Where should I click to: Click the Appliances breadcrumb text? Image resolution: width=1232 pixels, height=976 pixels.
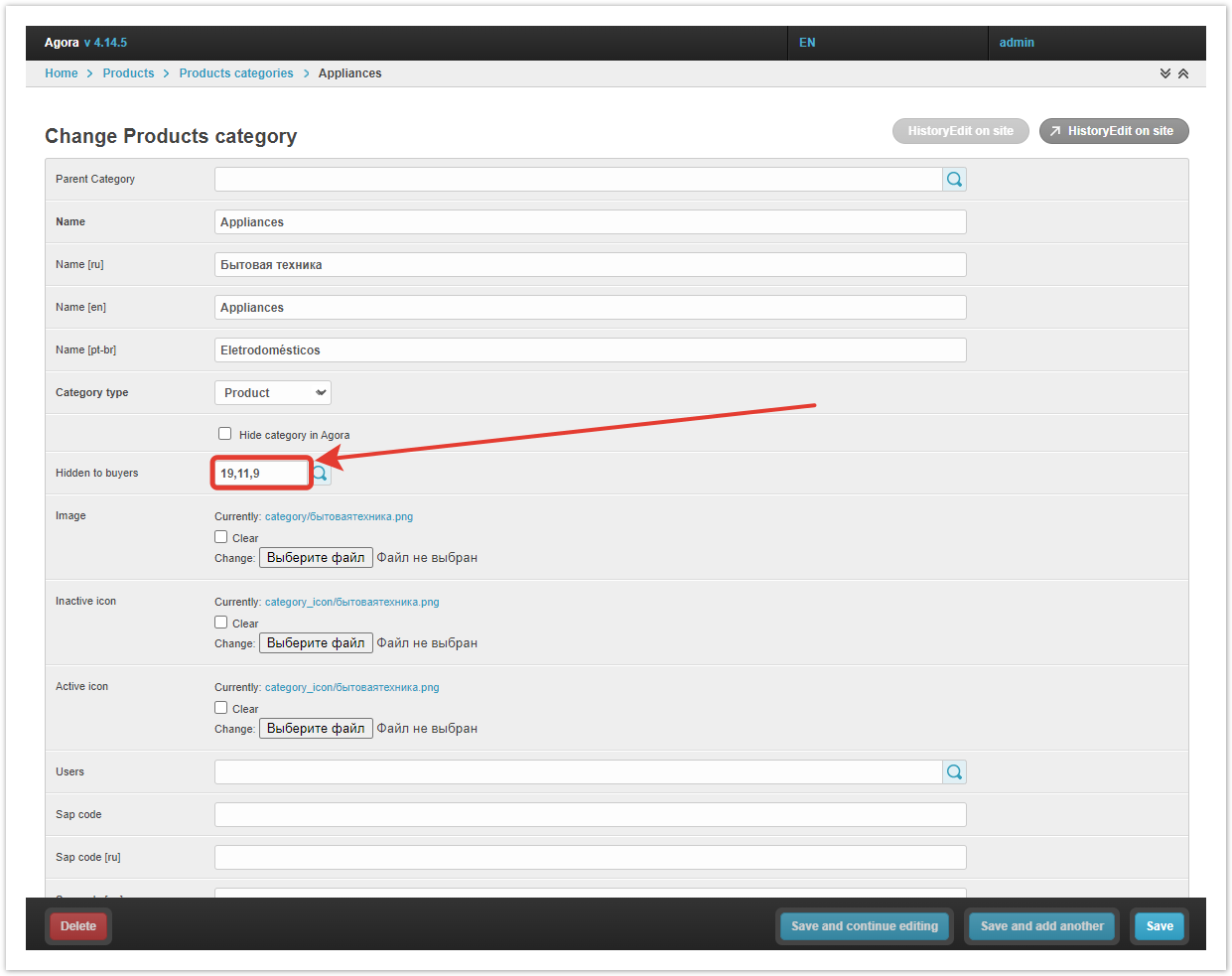pos(349,73)
